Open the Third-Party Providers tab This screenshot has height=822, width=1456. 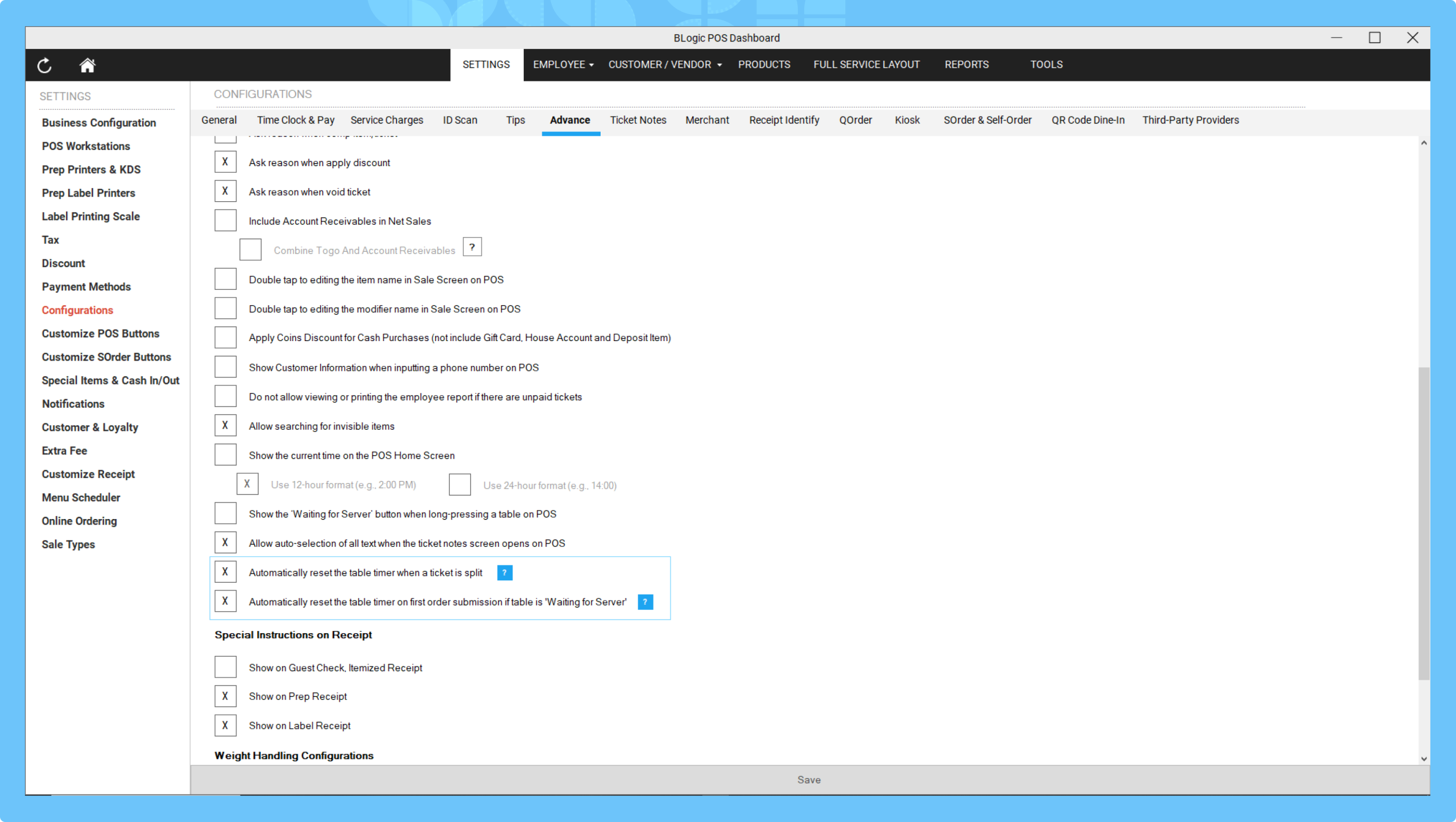(1190, 120)
